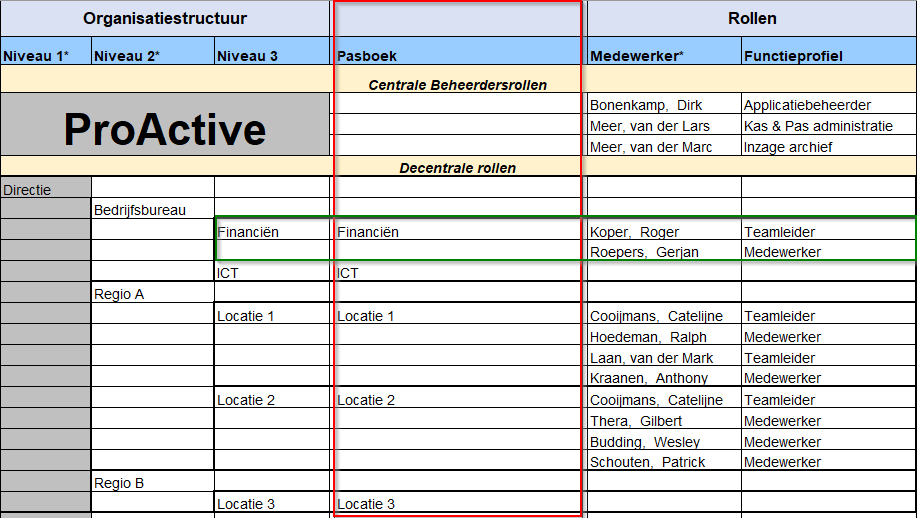Select the Laan, van der Mark cell
This screenshot has width=917, height=518.
664,355
